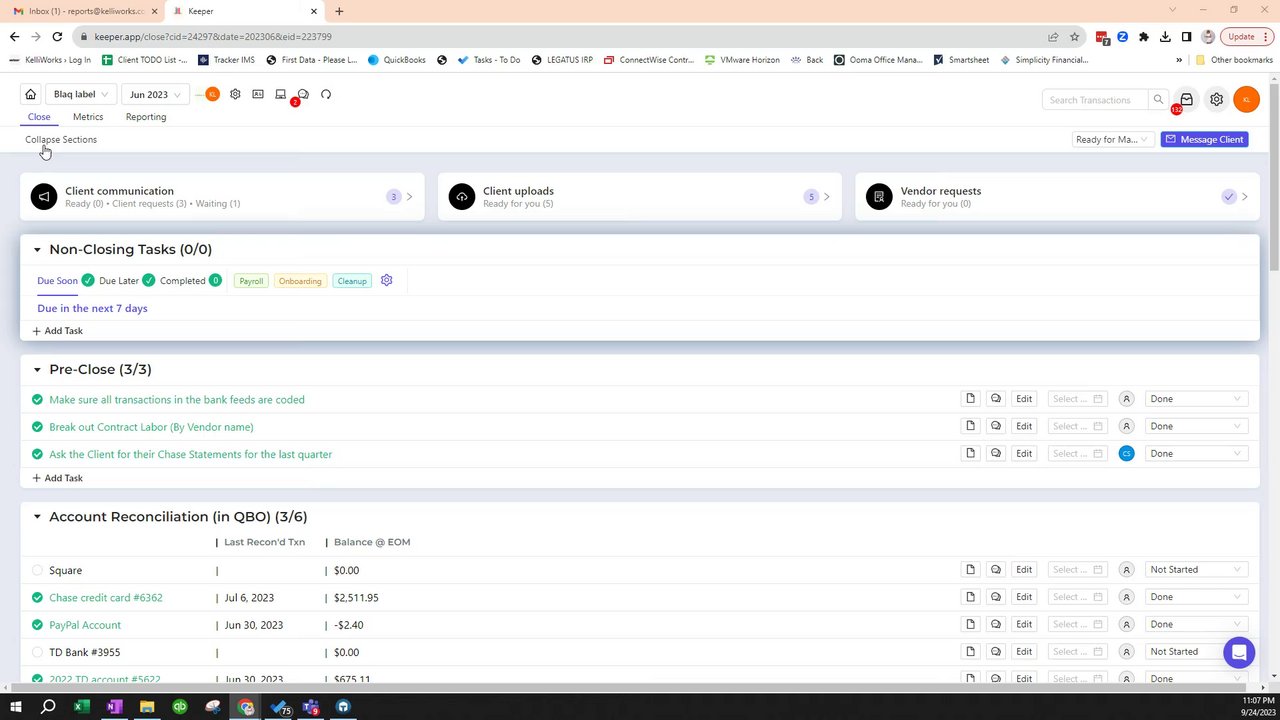Go to the Keeper home icon
Screen dimensions: 1280x720
pos(30,94)
